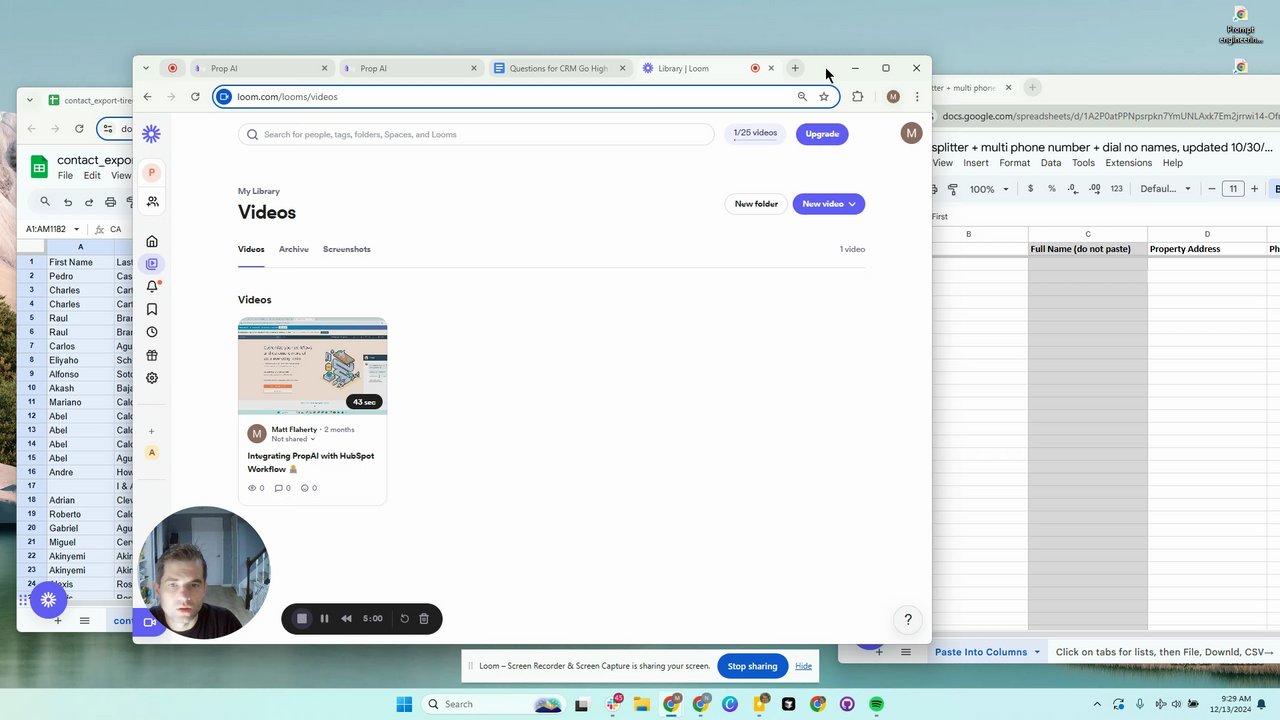Open the New video dropdown
The image size is (1280, 720).
829,204
